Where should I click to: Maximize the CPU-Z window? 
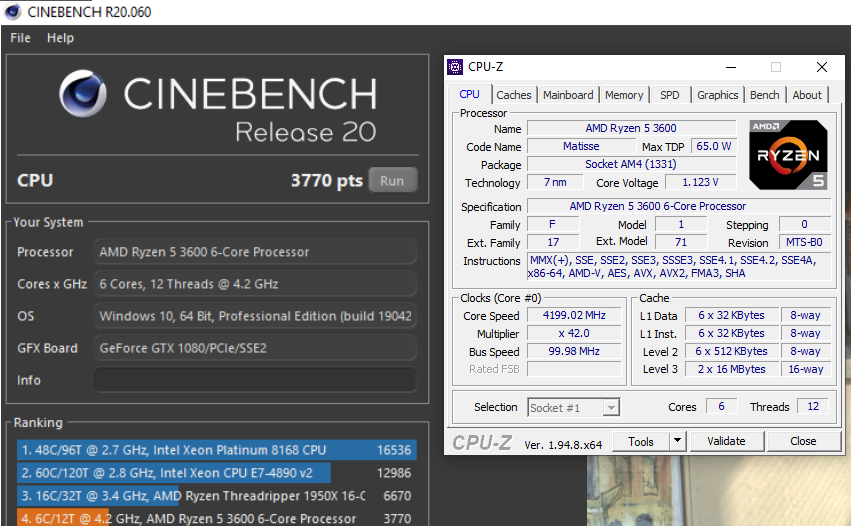pos(776,67)
